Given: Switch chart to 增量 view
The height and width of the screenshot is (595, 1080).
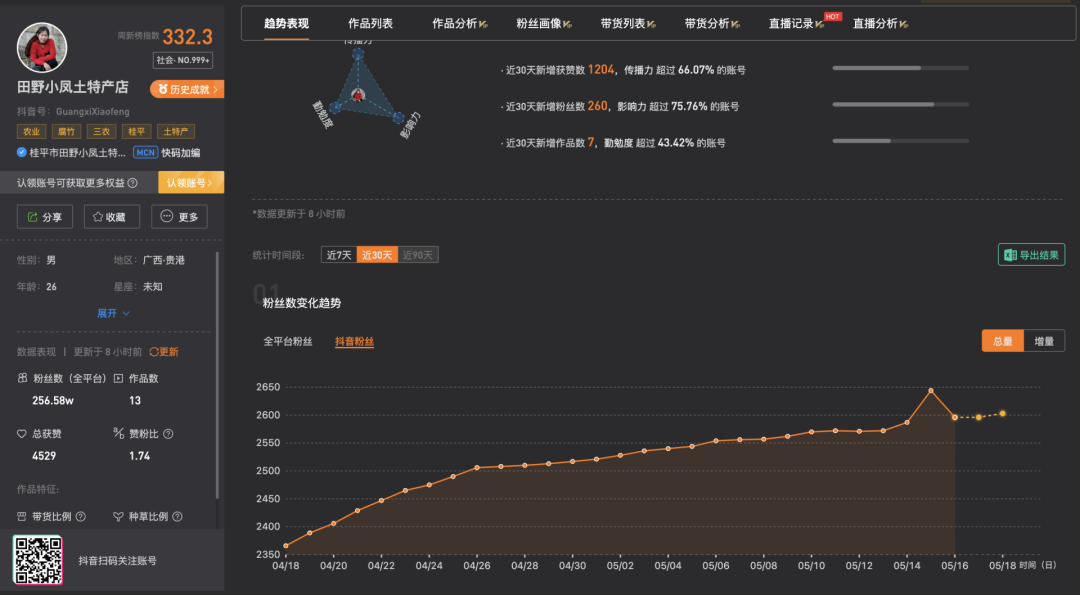Looking at the screenshot, I should click(x=1043, y=341).
